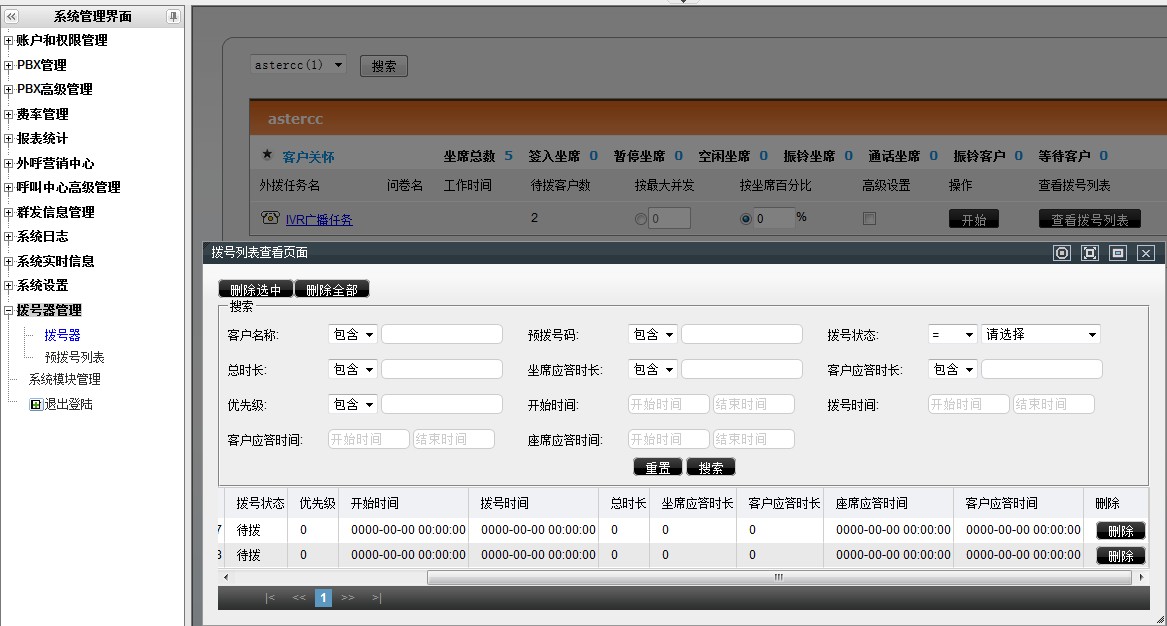Viewport: 1167px width, 626px height.
Task: Open 预拨号列表 in the sidebar
Action: [x=74, y=357]
